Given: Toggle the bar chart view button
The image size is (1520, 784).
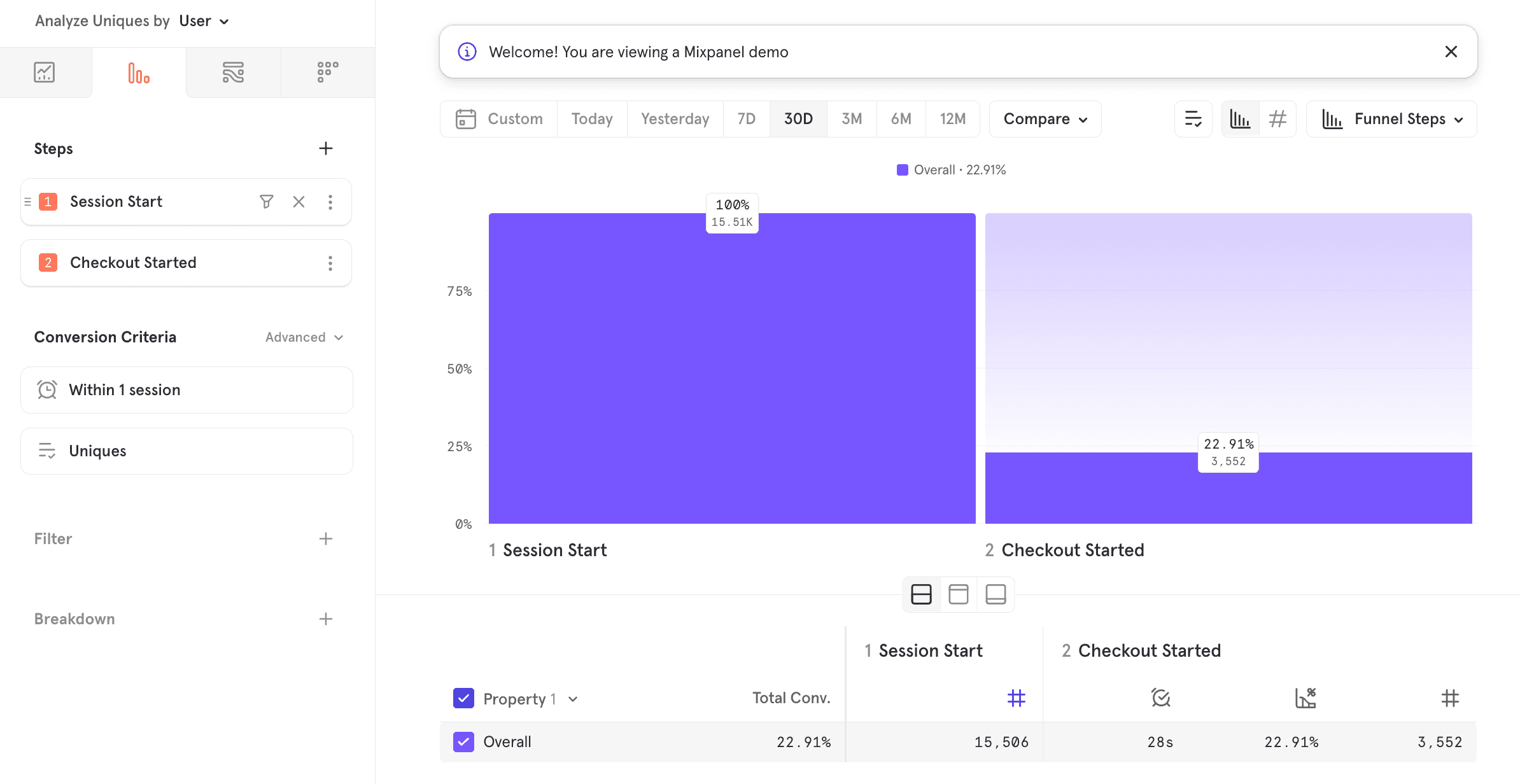Looking at the screenshot, I should coord(1240,119).
